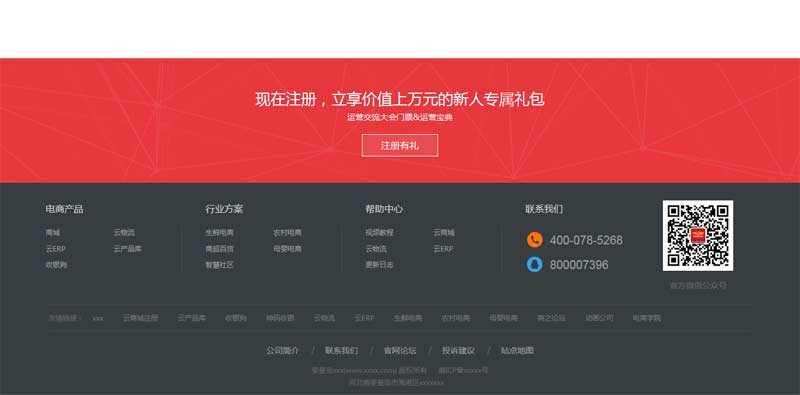Click the 站点地图 footer link

click(517, 351)
